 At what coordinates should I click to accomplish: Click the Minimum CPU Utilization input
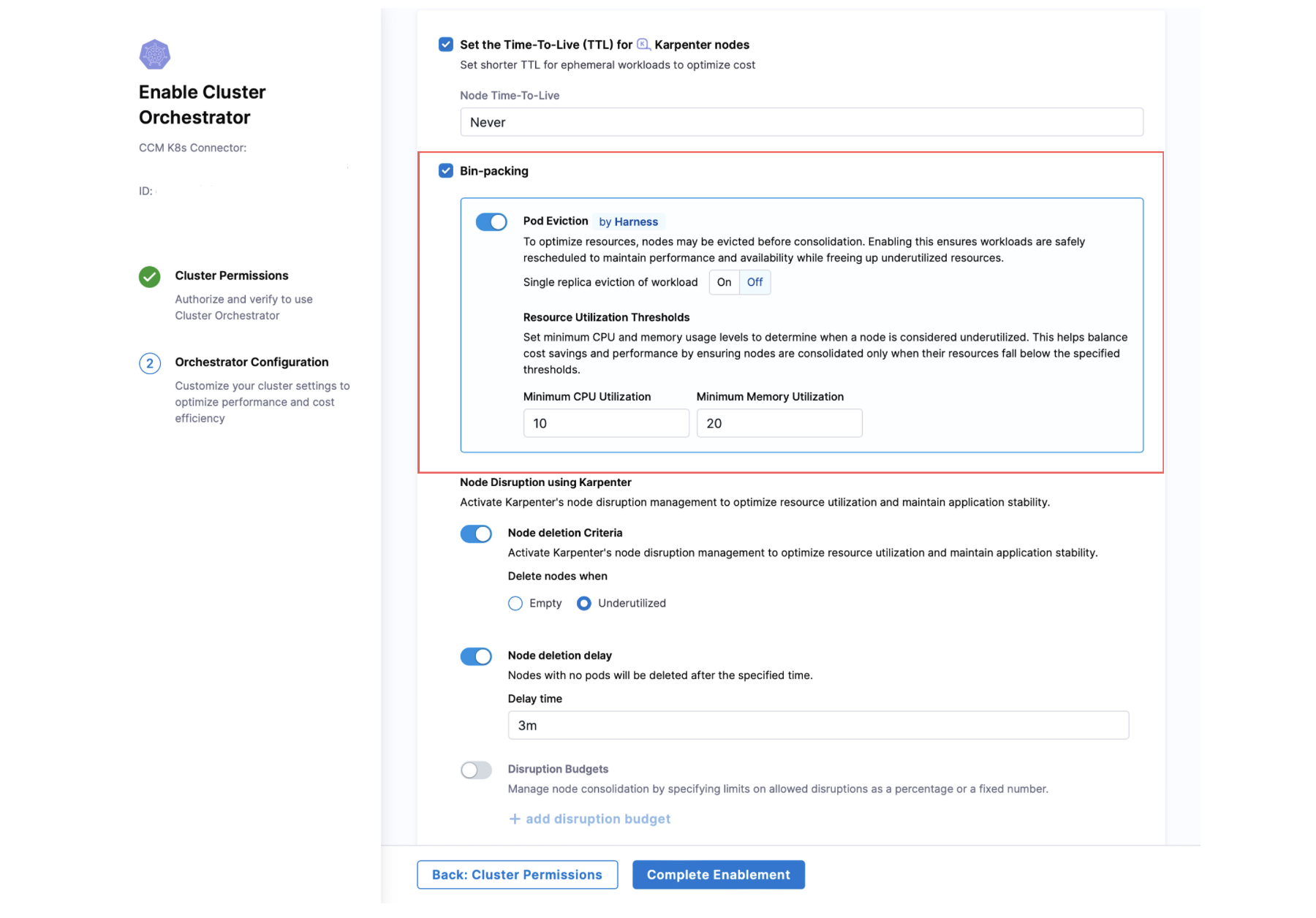(606, 423)
